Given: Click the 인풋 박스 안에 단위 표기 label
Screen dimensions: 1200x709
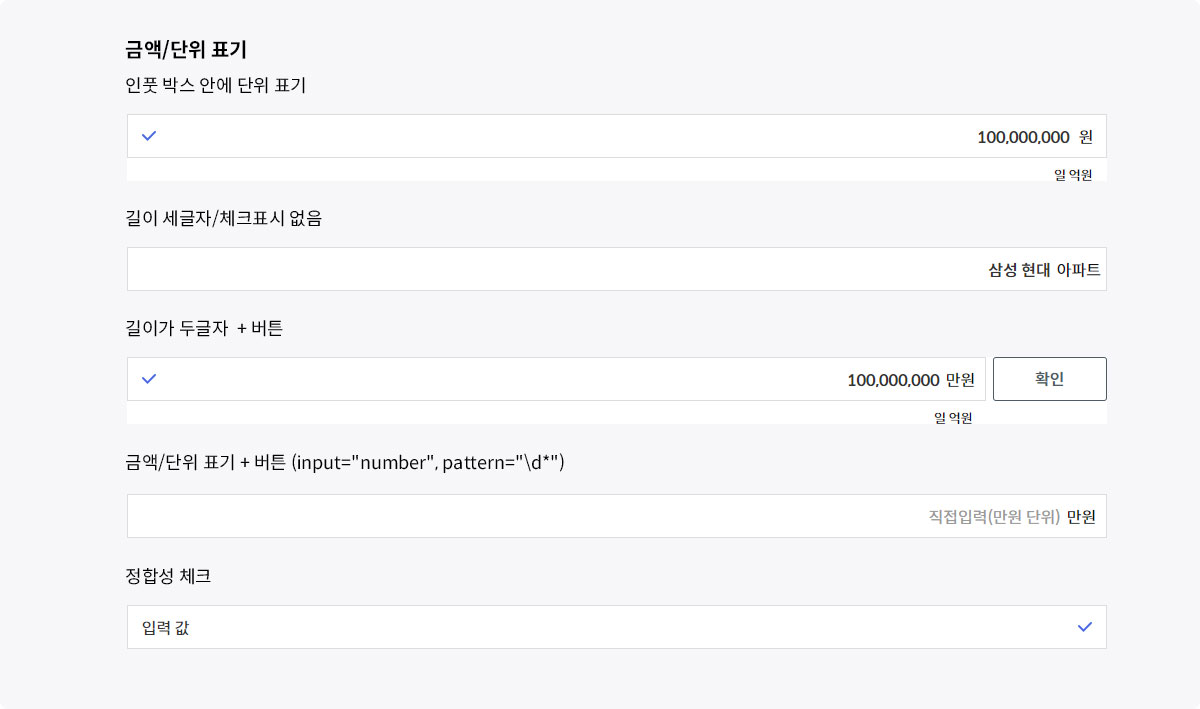Looking at the screenshot, I should [x=216, y=86].
